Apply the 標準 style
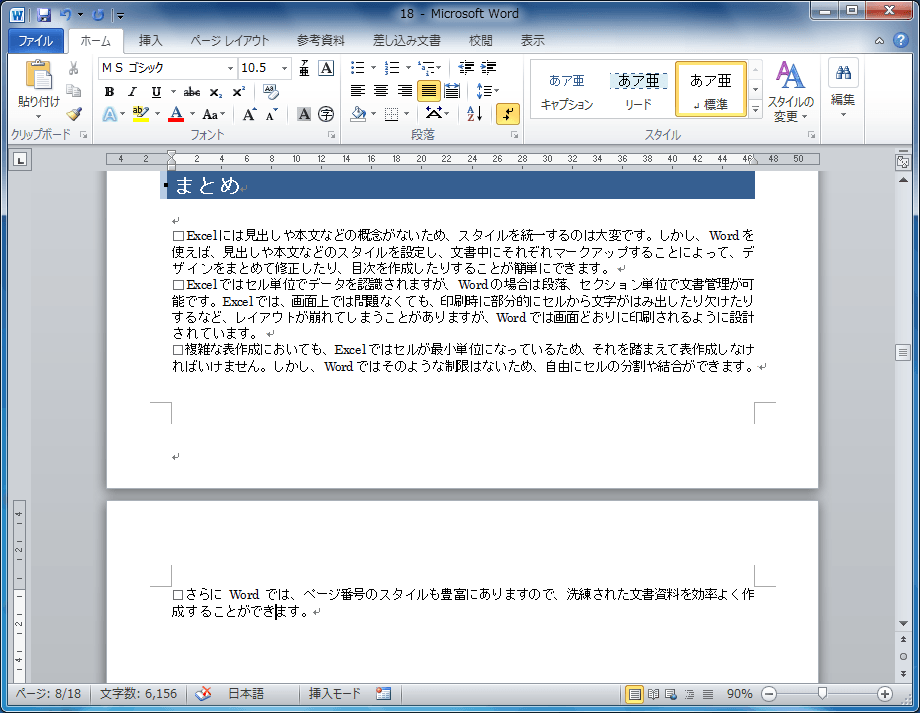This screenshot has width=920, height=713. (x=711, y=90)
